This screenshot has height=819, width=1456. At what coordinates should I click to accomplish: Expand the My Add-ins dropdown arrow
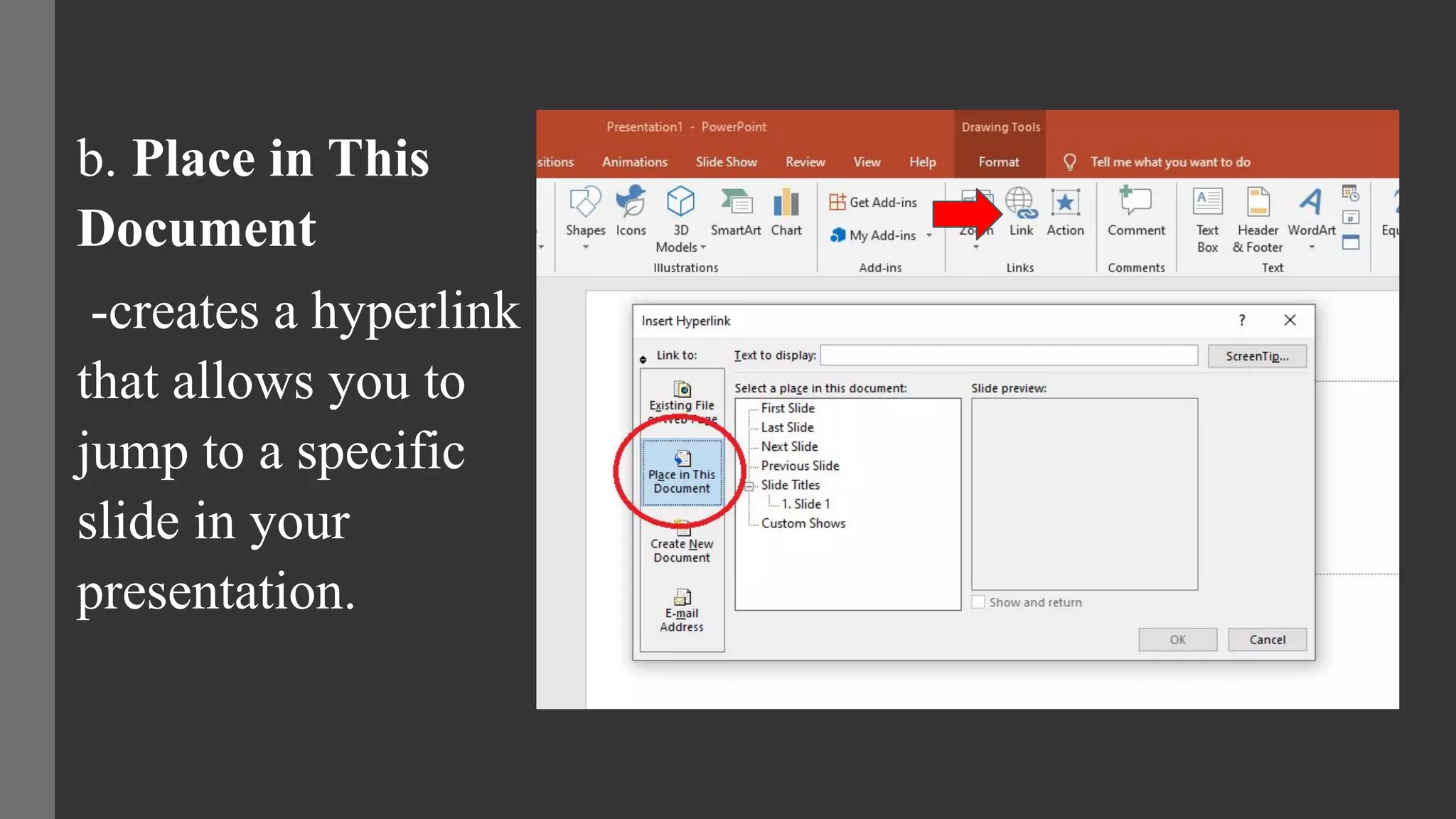[929, 235]
